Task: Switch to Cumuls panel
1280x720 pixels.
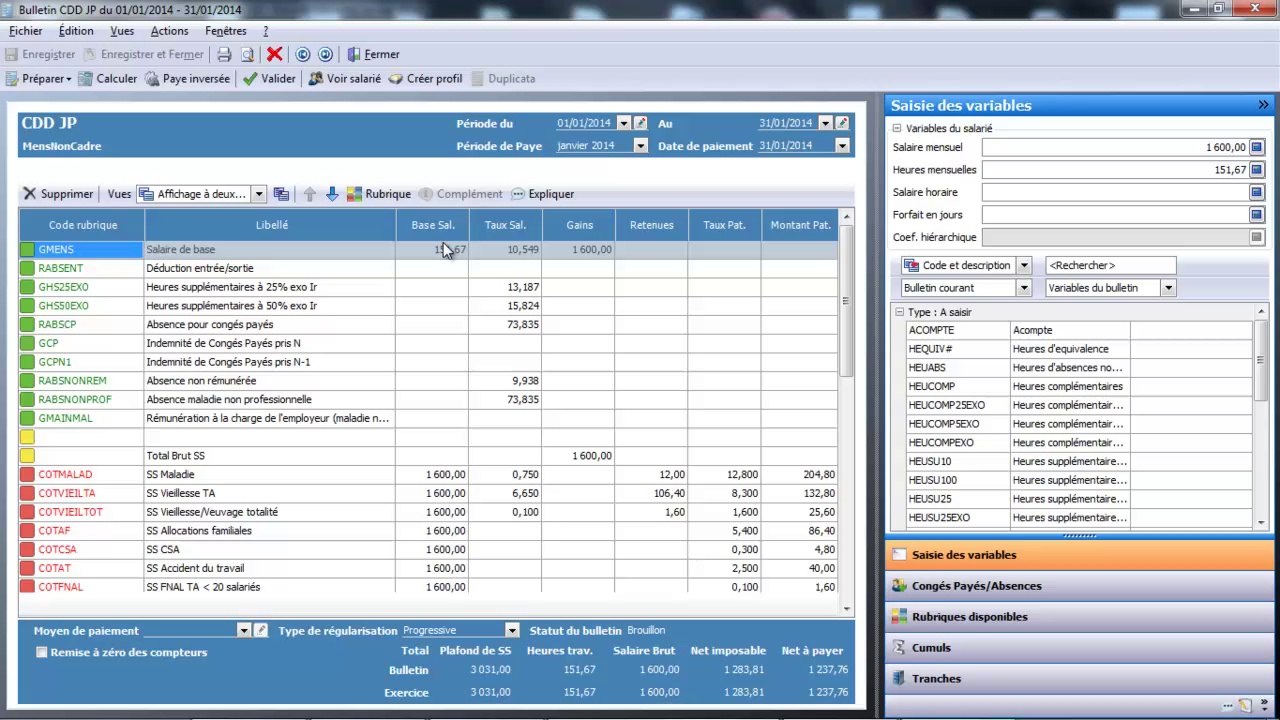Action: pyautogui.click(x=1080, y=648)
